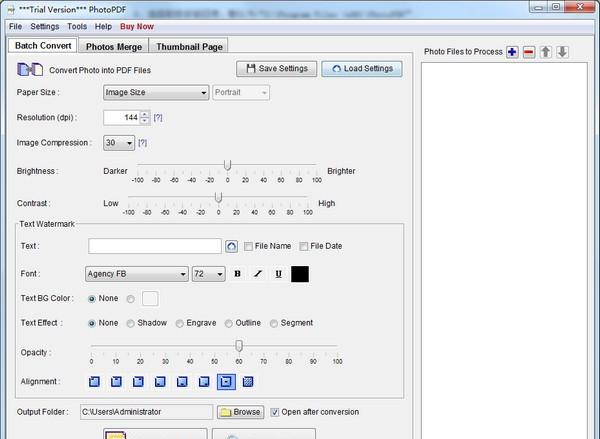
Task: Expand the Image Compression dropdown
Action: [x=118, y=143]
